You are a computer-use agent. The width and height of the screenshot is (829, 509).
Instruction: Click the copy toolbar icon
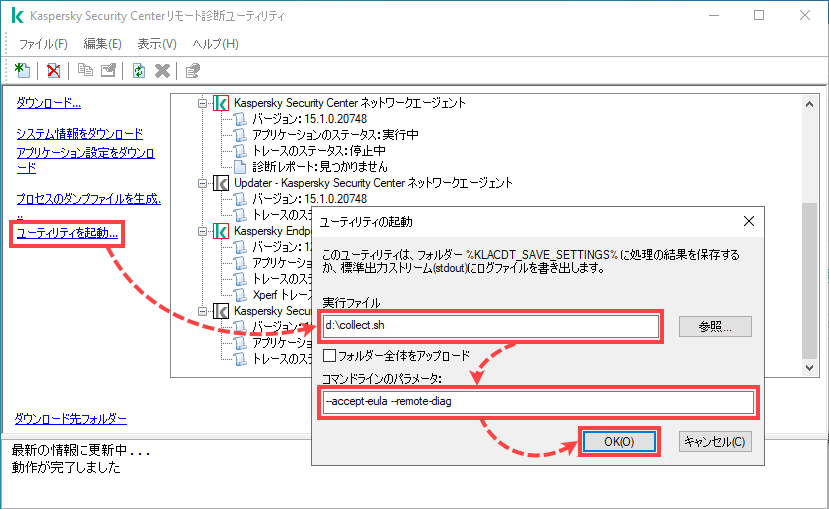(85, 70)
